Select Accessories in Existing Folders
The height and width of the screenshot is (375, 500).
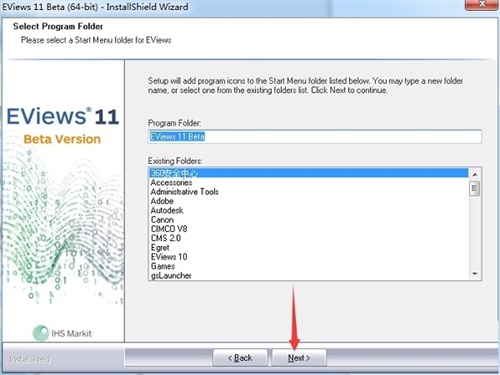308,182
